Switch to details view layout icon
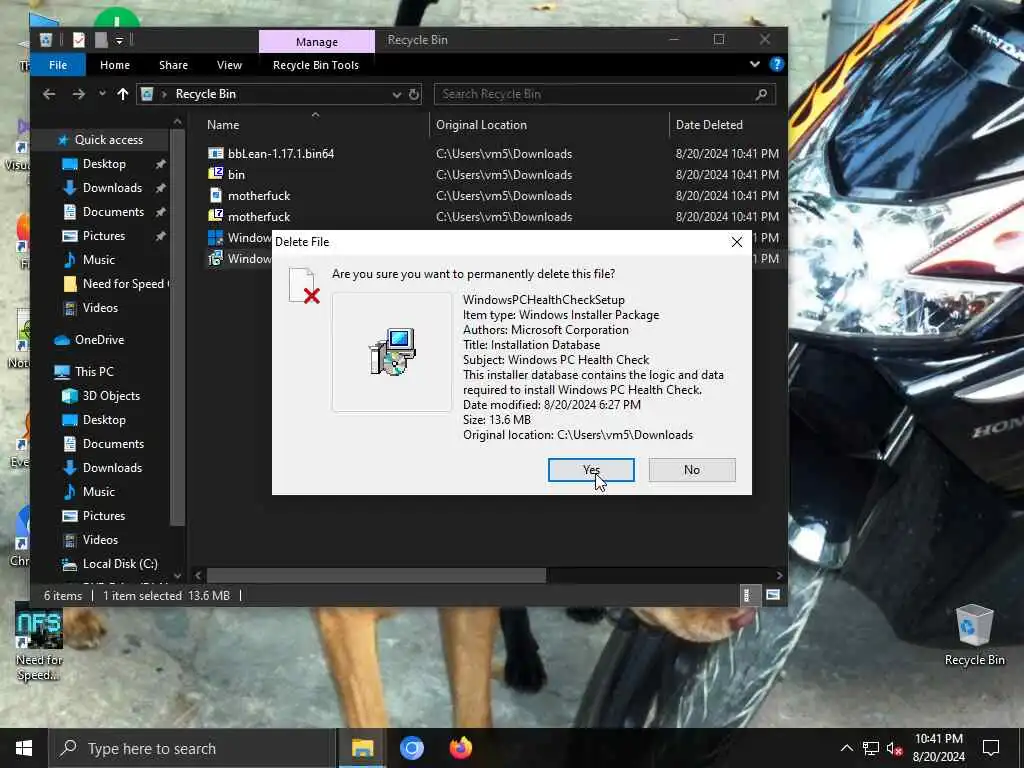The image size is (1024, 768). click(748, 595)
